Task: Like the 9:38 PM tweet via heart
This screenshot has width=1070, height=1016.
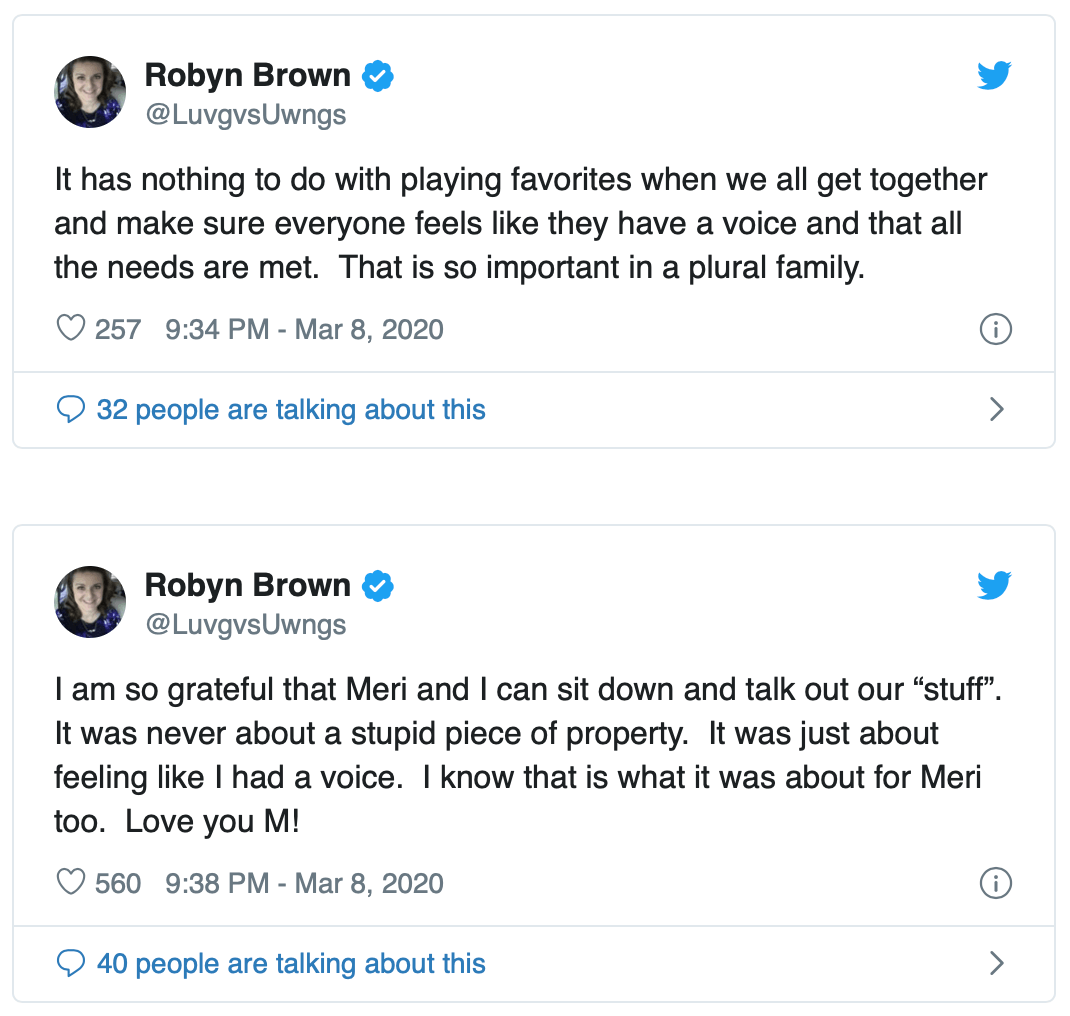Action: click(71, 883)
